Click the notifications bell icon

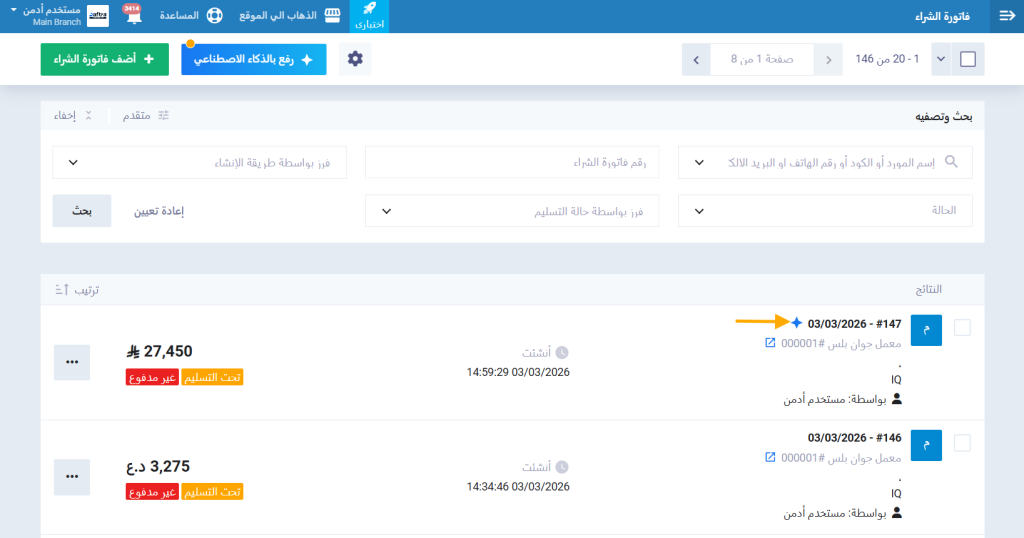tap(131, 17)
